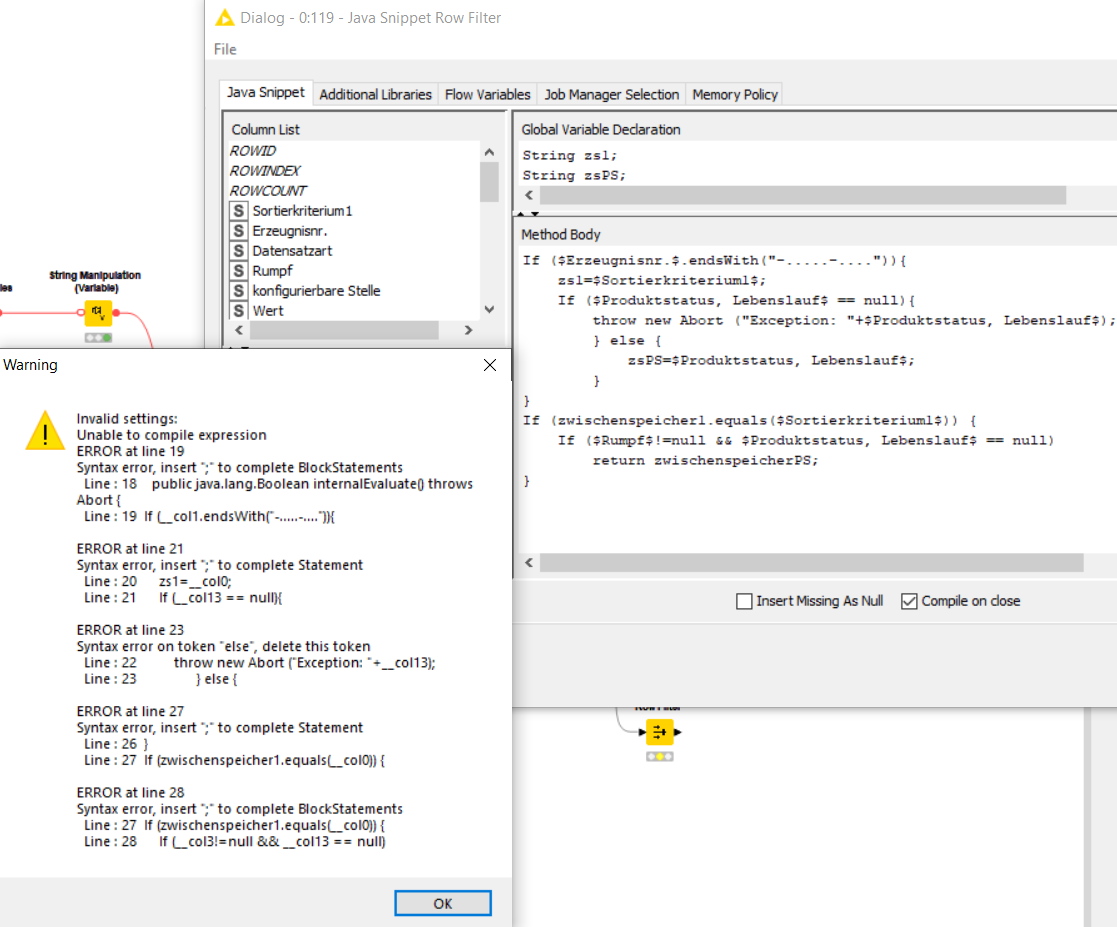Click the Erzeugnisnr. column type icon

239,231
